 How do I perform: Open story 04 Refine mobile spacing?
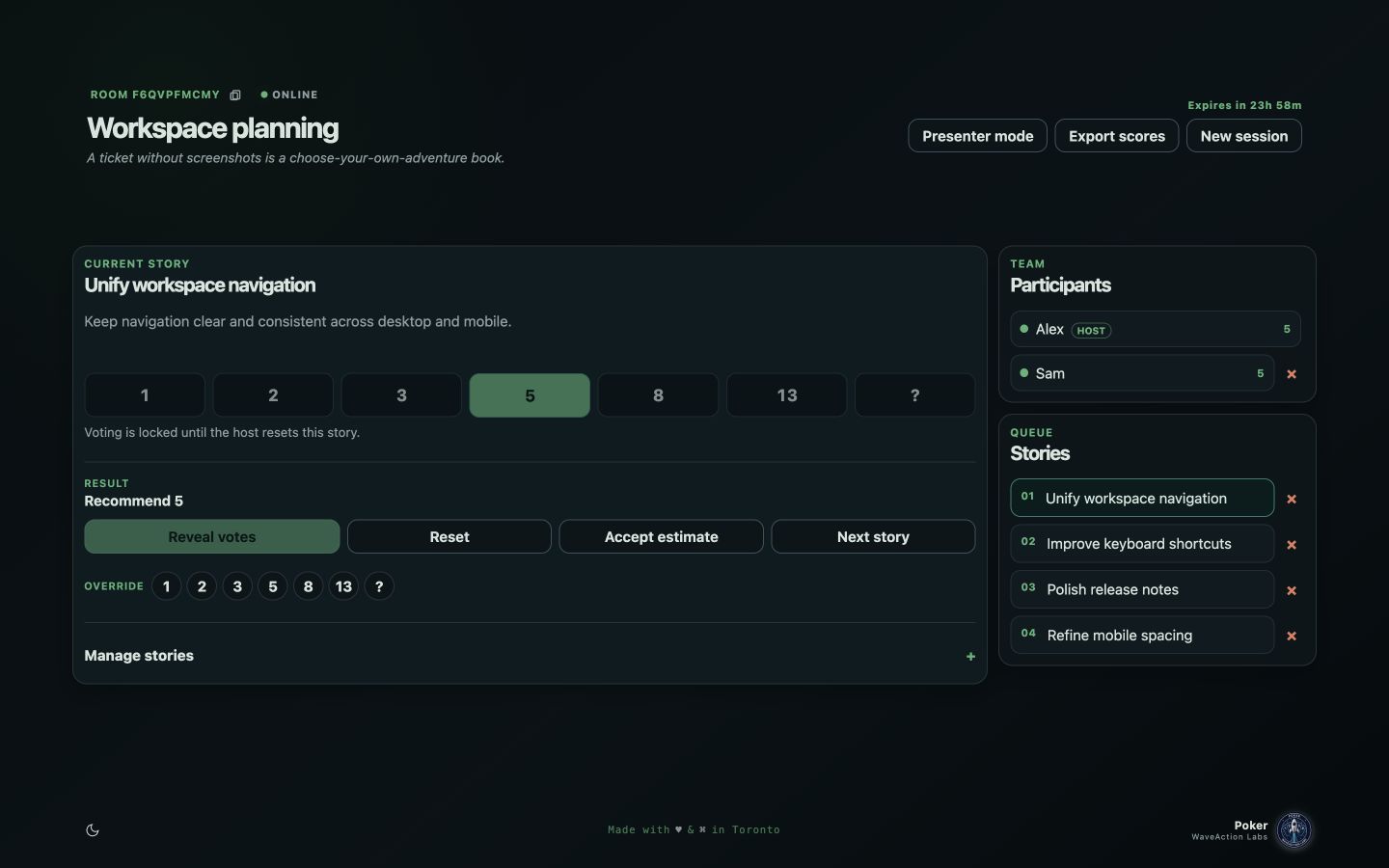pos(1142,636)
